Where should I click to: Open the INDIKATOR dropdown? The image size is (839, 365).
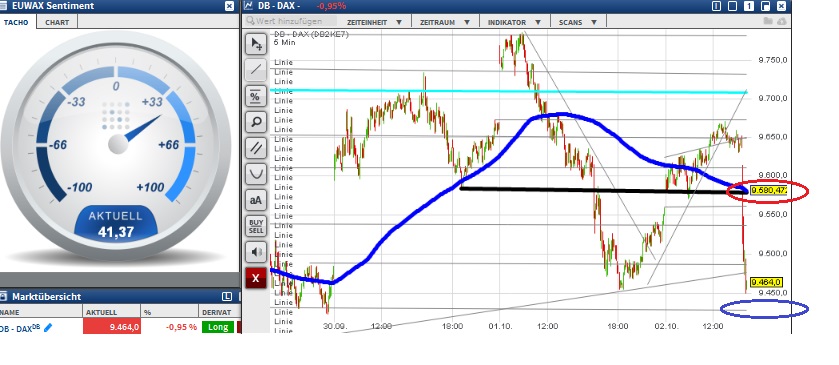click(x=514, y=22)
